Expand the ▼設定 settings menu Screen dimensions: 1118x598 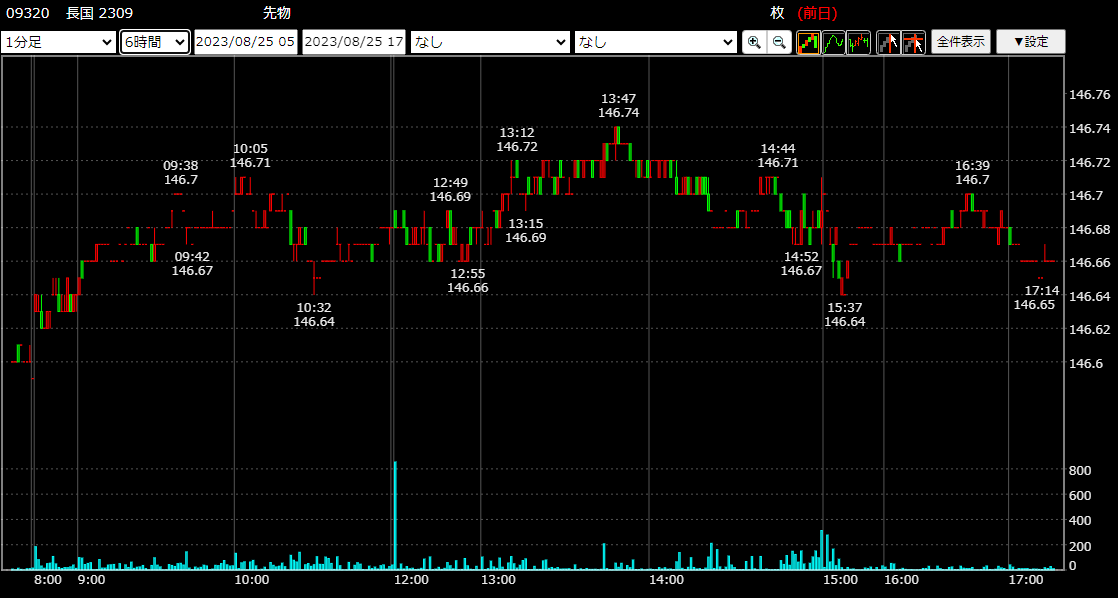pyautogui.click(x=1031, y=42)
